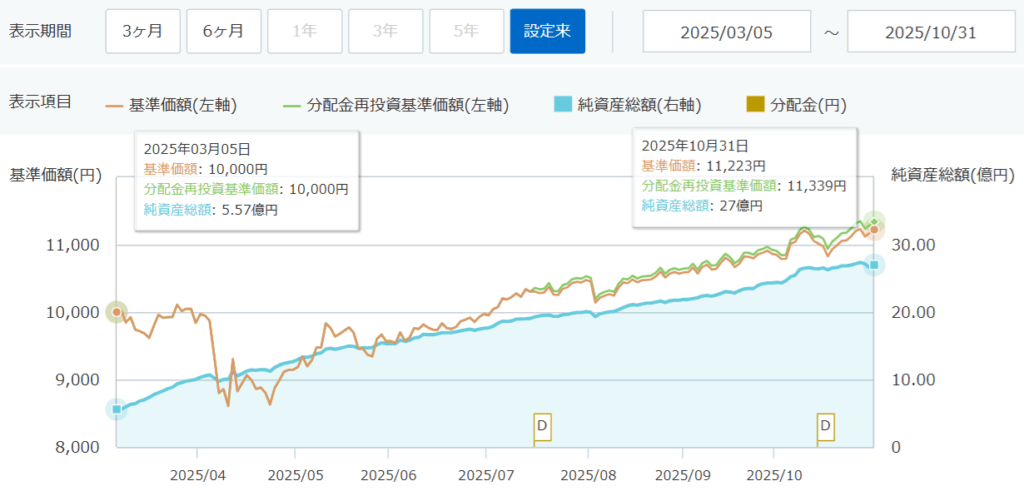Click the green end point of reinvested line

point(874,221)
